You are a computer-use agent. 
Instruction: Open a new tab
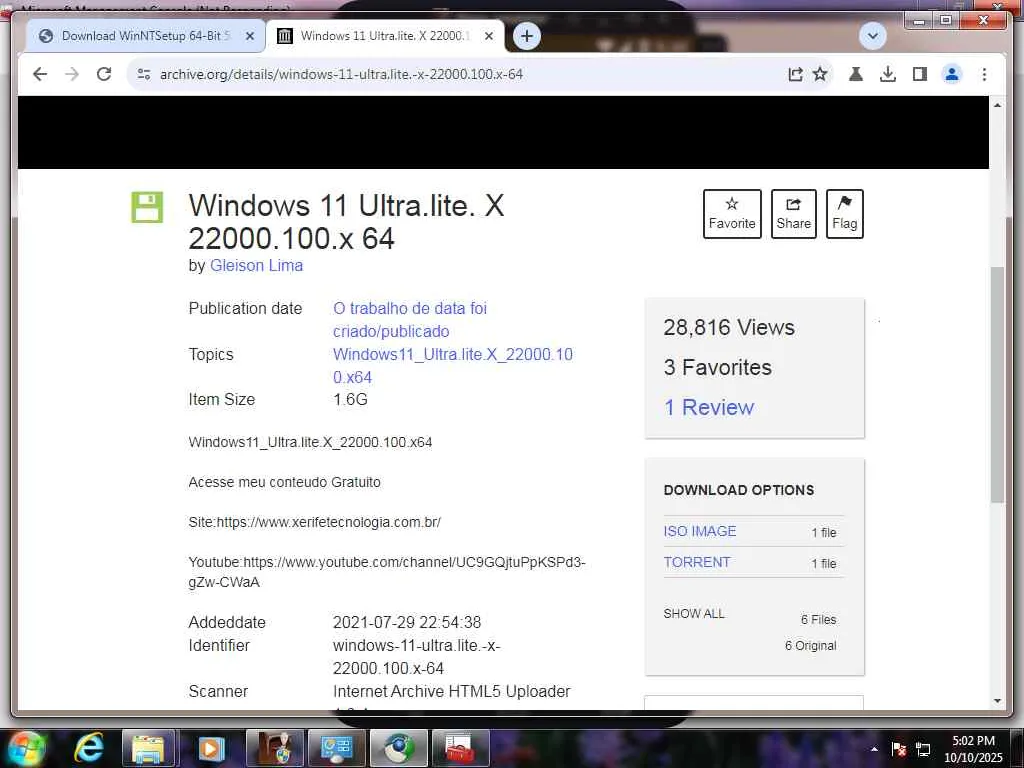527,36
